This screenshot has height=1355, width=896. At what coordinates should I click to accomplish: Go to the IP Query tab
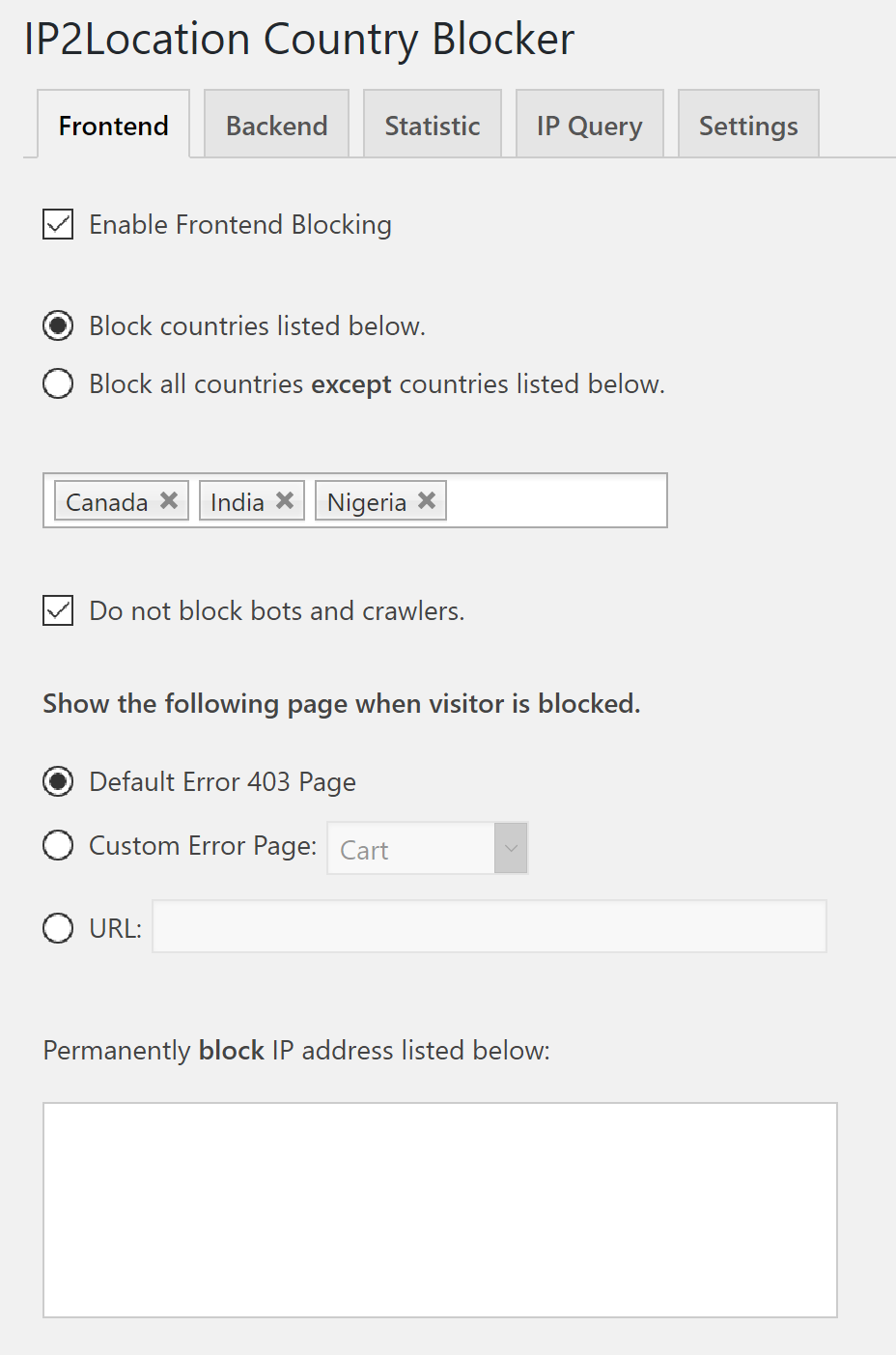pos(589,126)
